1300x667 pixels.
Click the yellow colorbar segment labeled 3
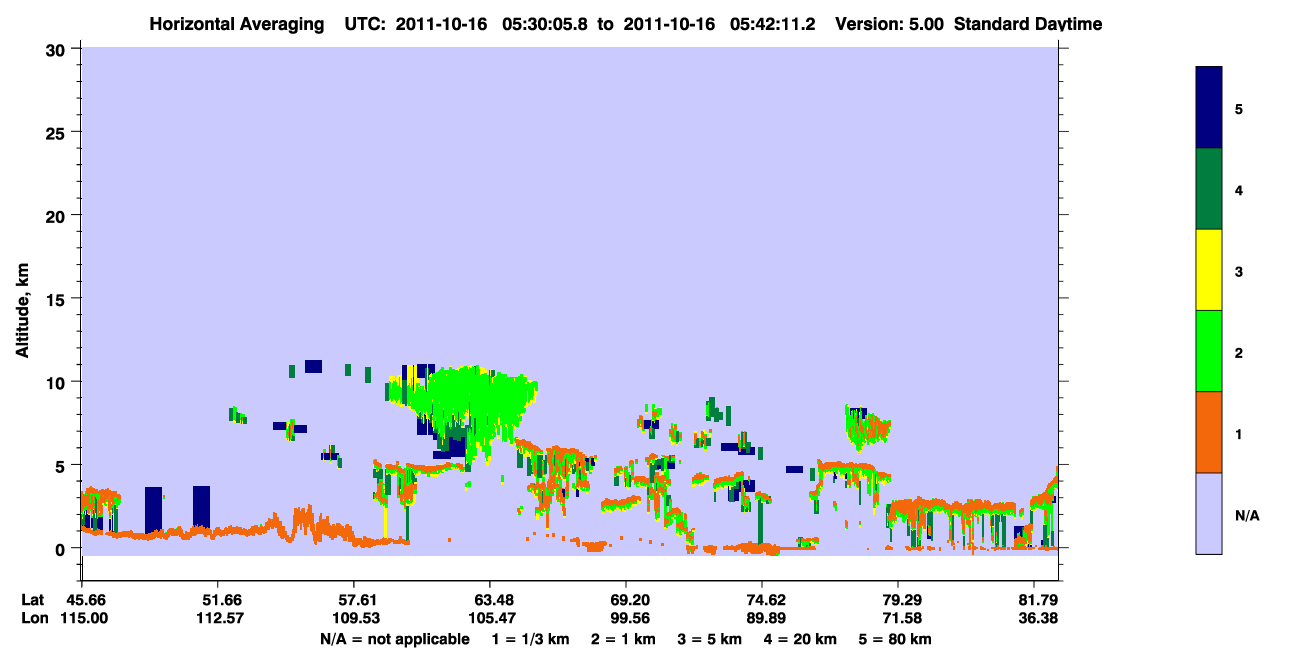click(1209, 270)
